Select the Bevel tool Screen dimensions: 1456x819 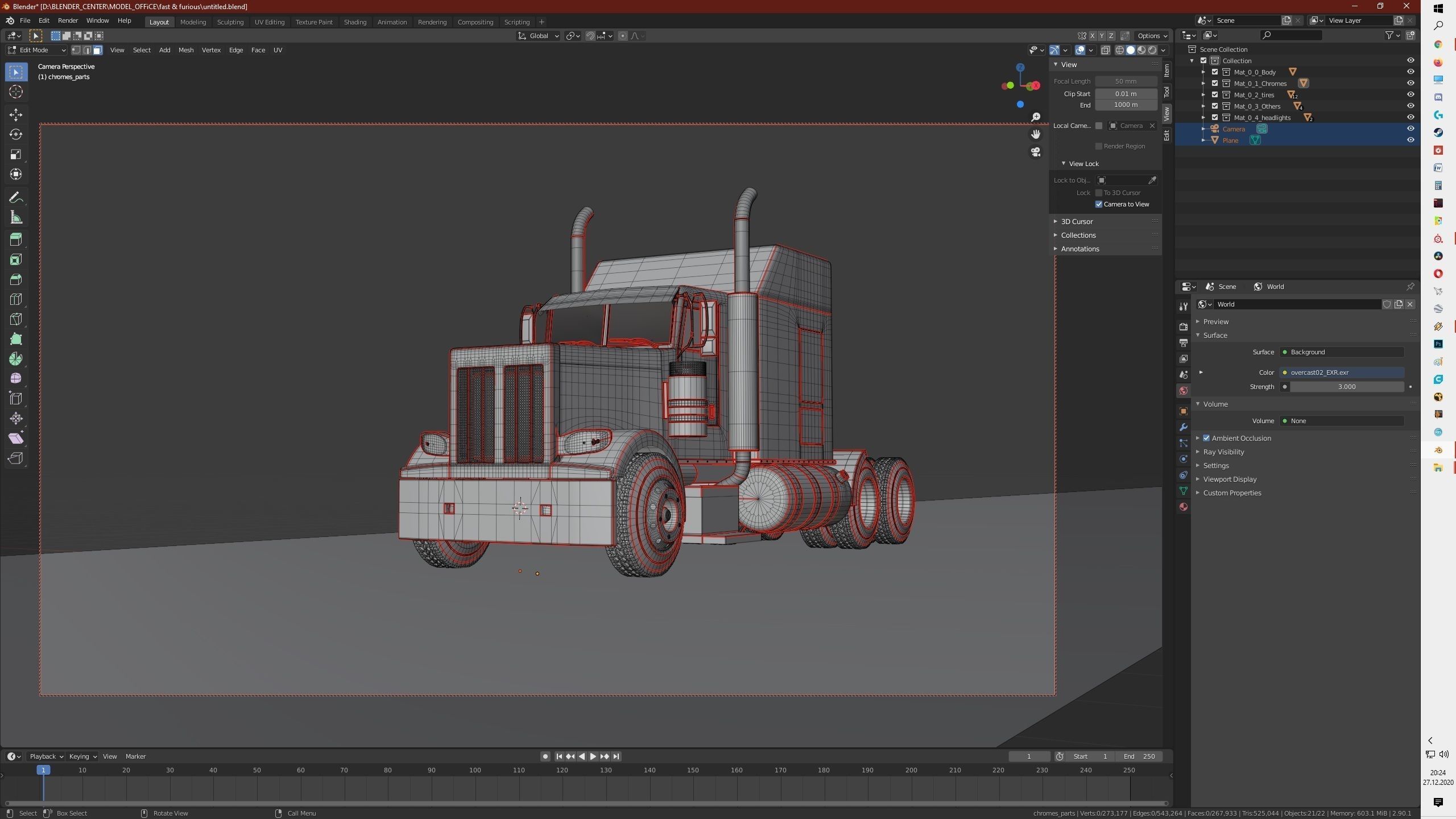[16, 279]
